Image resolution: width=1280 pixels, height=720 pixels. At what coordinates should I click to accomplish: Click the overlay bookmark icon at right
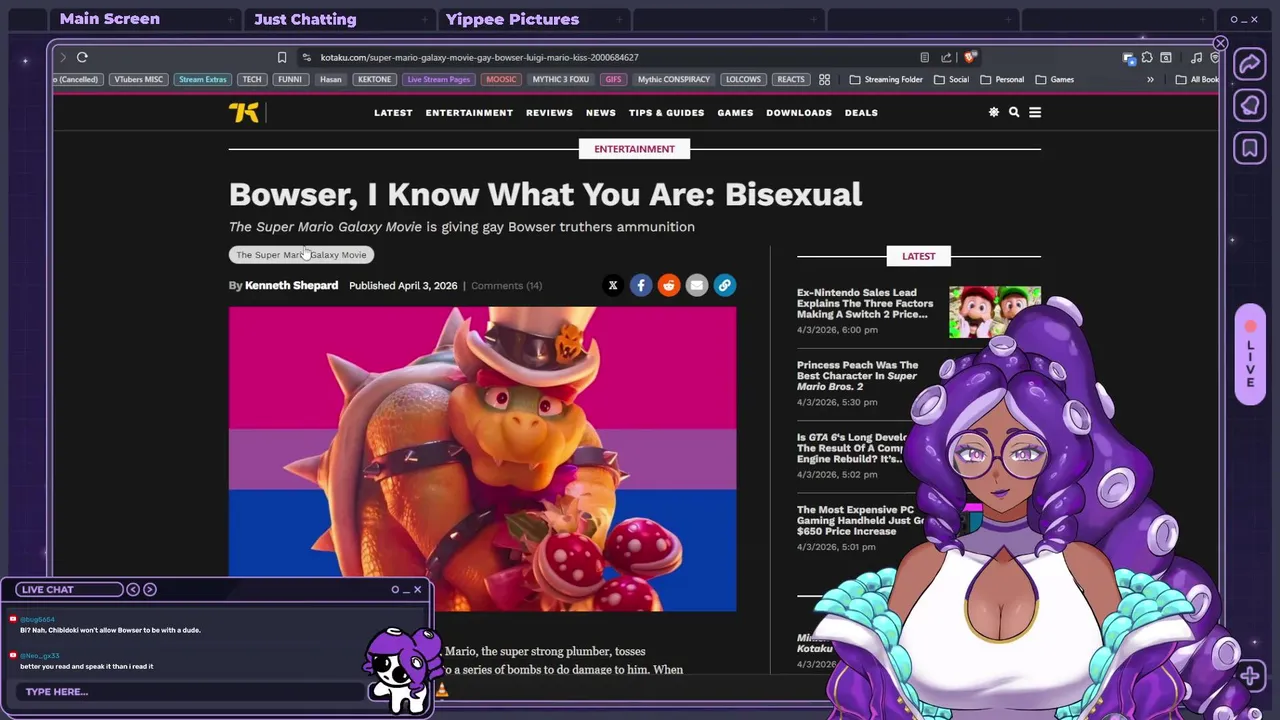point(1250,149)
